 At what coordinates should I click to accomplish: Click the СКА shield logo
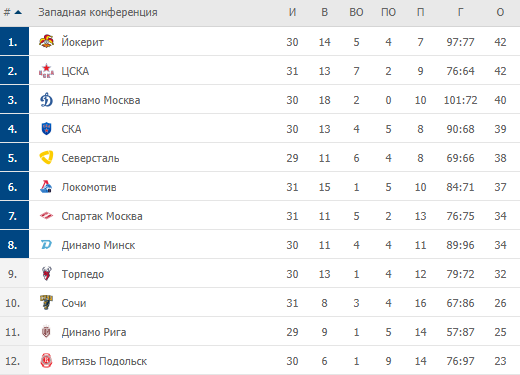point(46,129)
